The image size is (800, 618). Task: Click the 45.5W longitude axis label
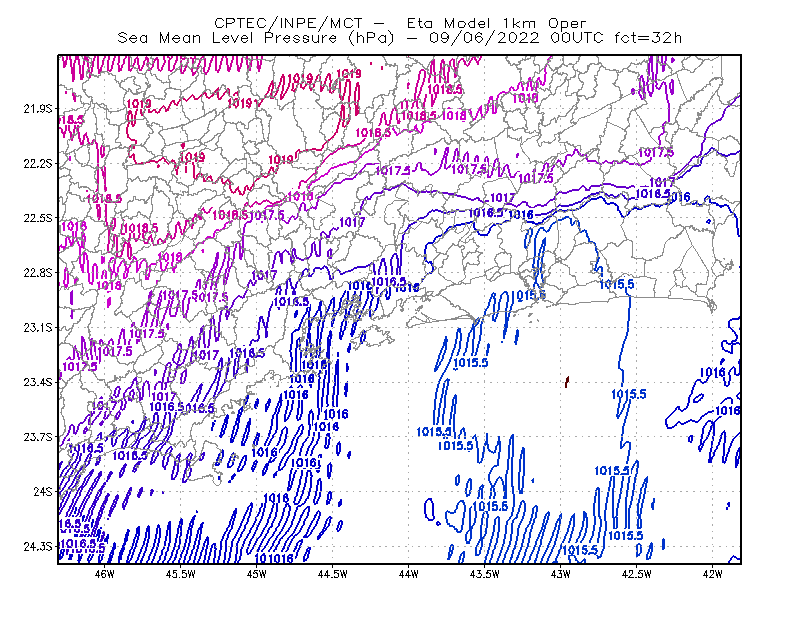(x=181, y=574)
